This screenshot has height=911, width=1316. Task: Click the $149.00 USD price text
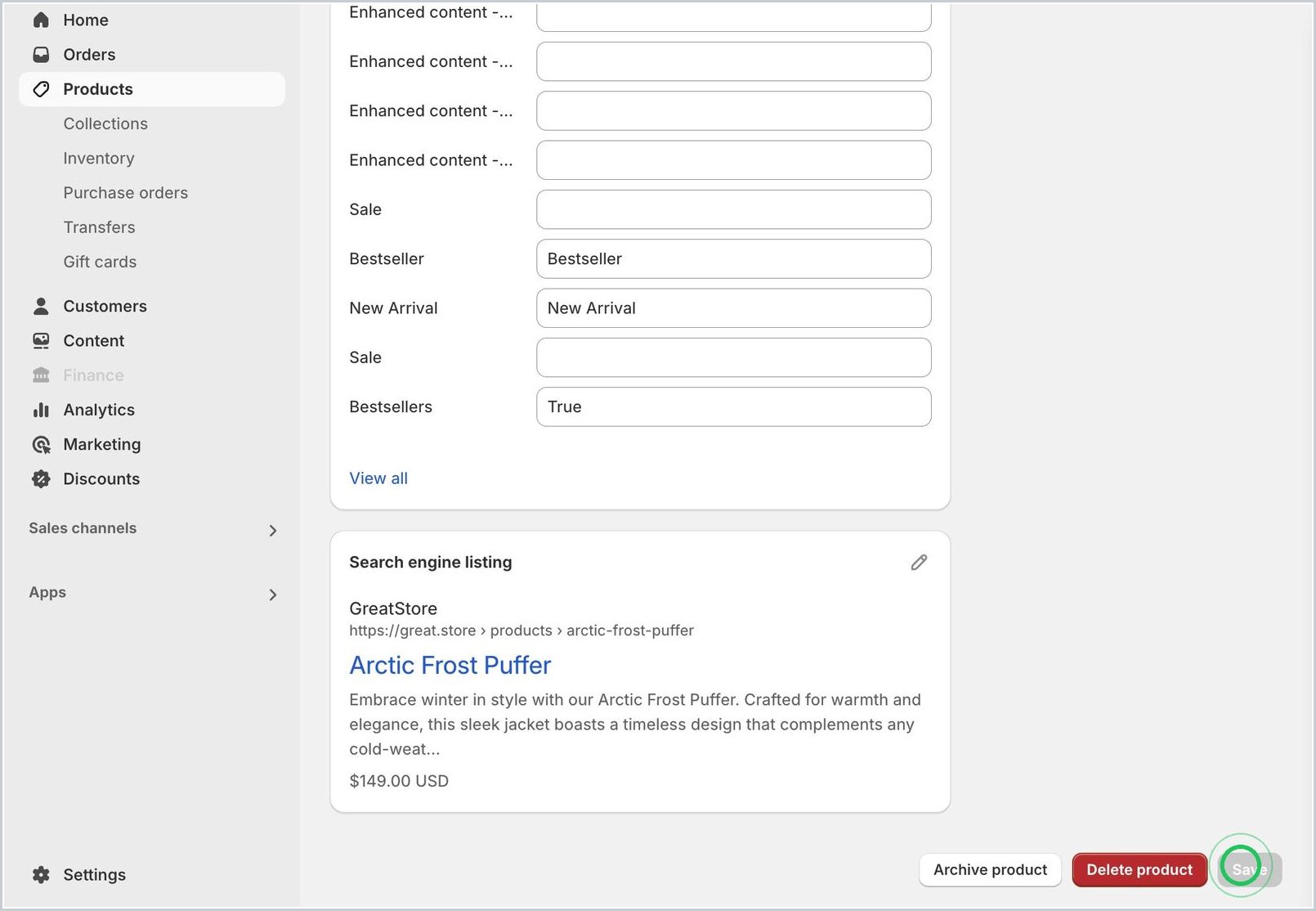tap(399, 781)
